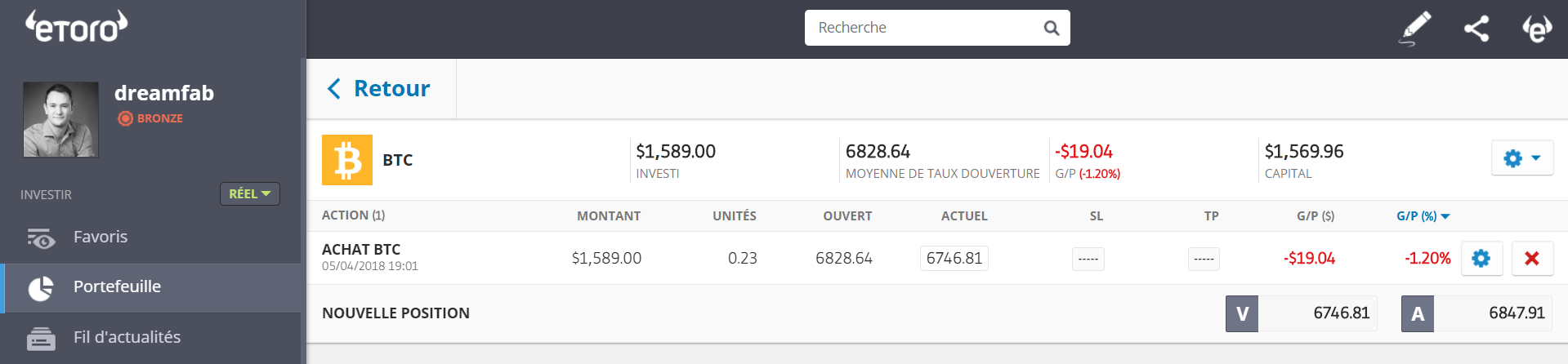Click the share icon in top bar
Viewport: 1568px width, 364px height.
pos(1476,29)
